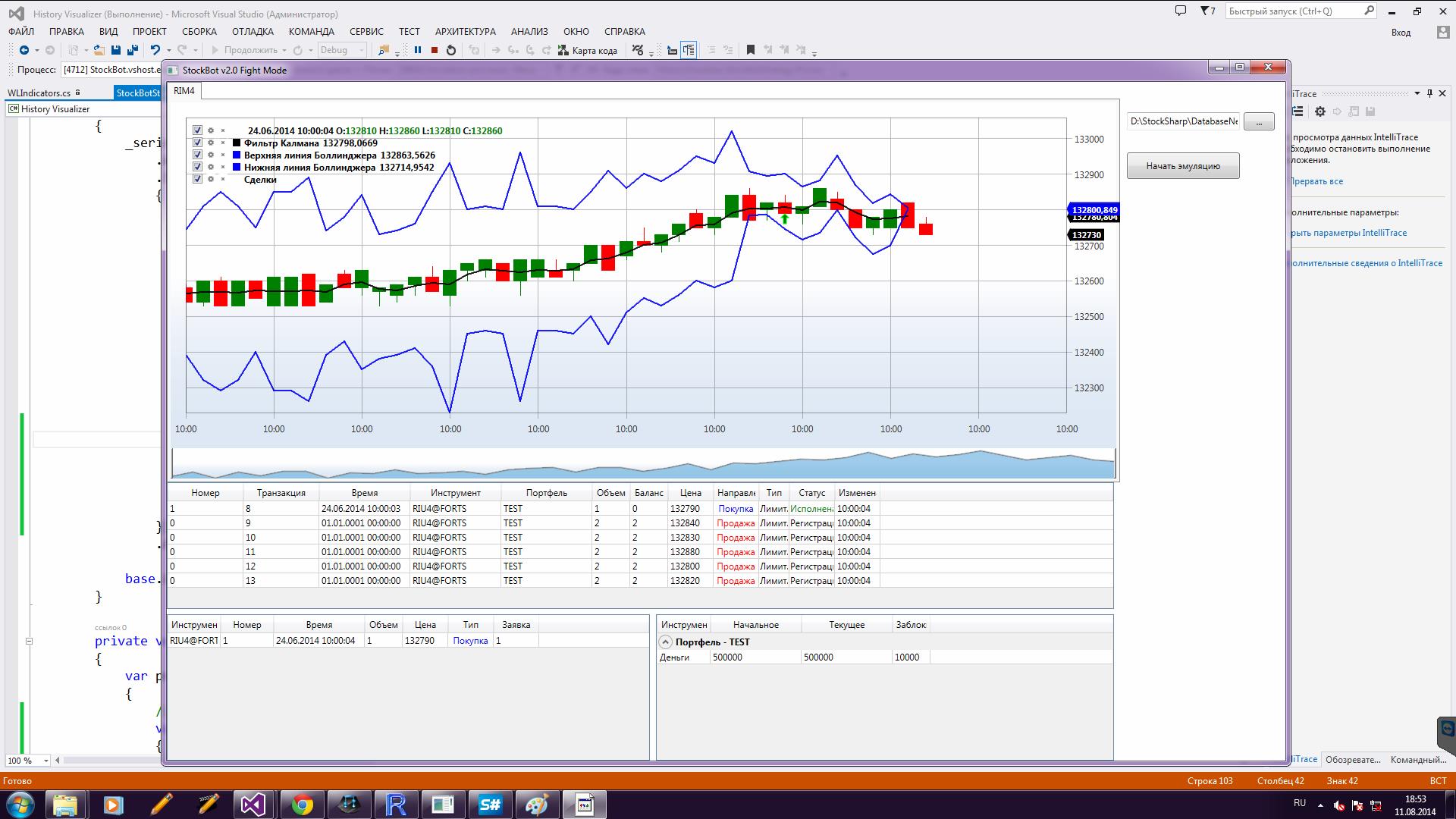1456x819 pixels.
Task: Open the ФАЙЛ menu
Action: (21, 31)
